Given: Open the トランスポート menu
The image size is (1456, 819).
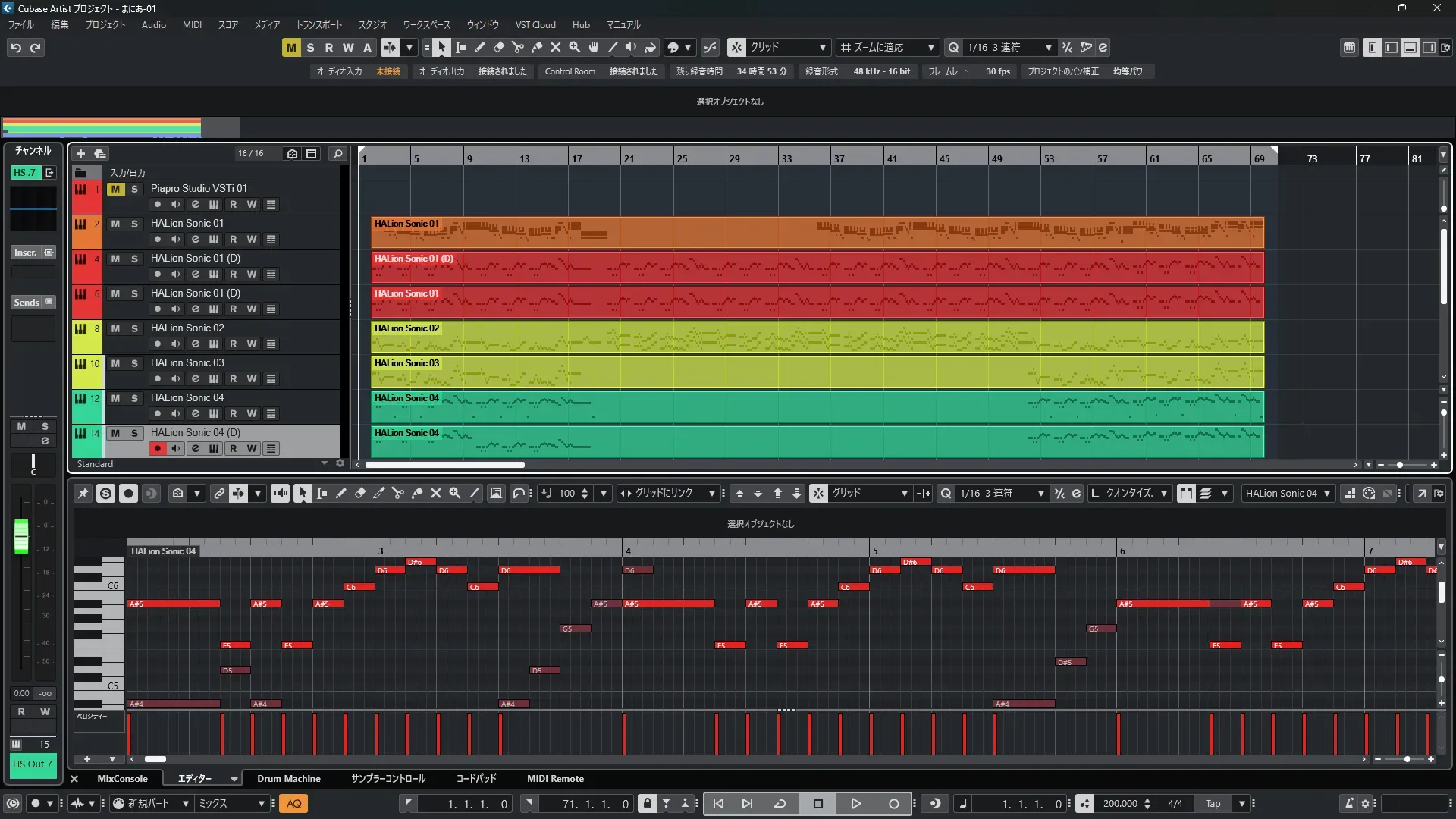Looking at the screenshot, I should click(x=318, y=25).
